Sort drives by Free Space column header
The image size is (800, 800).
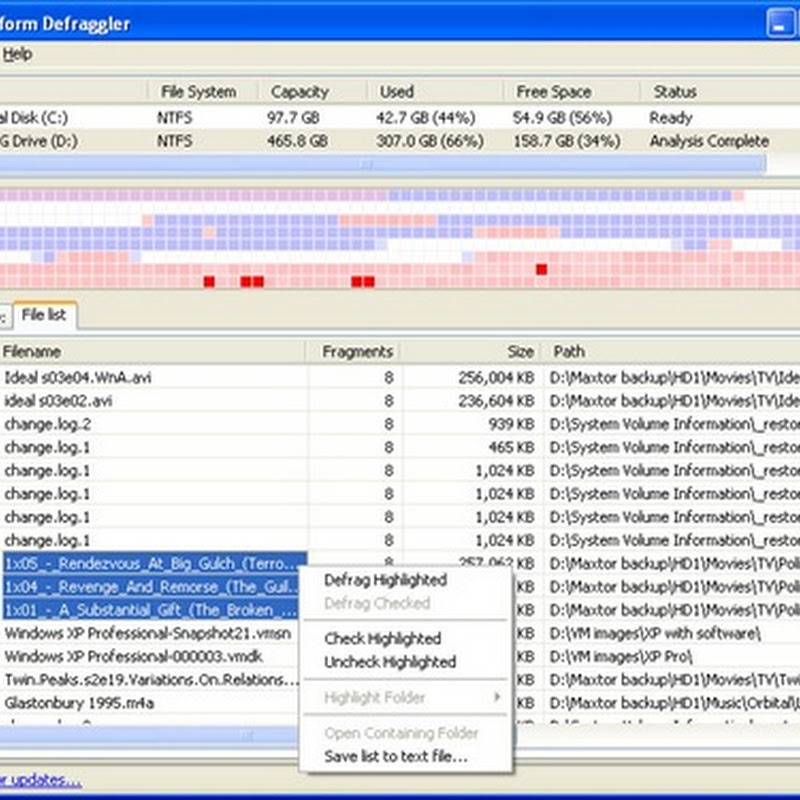click(554, 92)
